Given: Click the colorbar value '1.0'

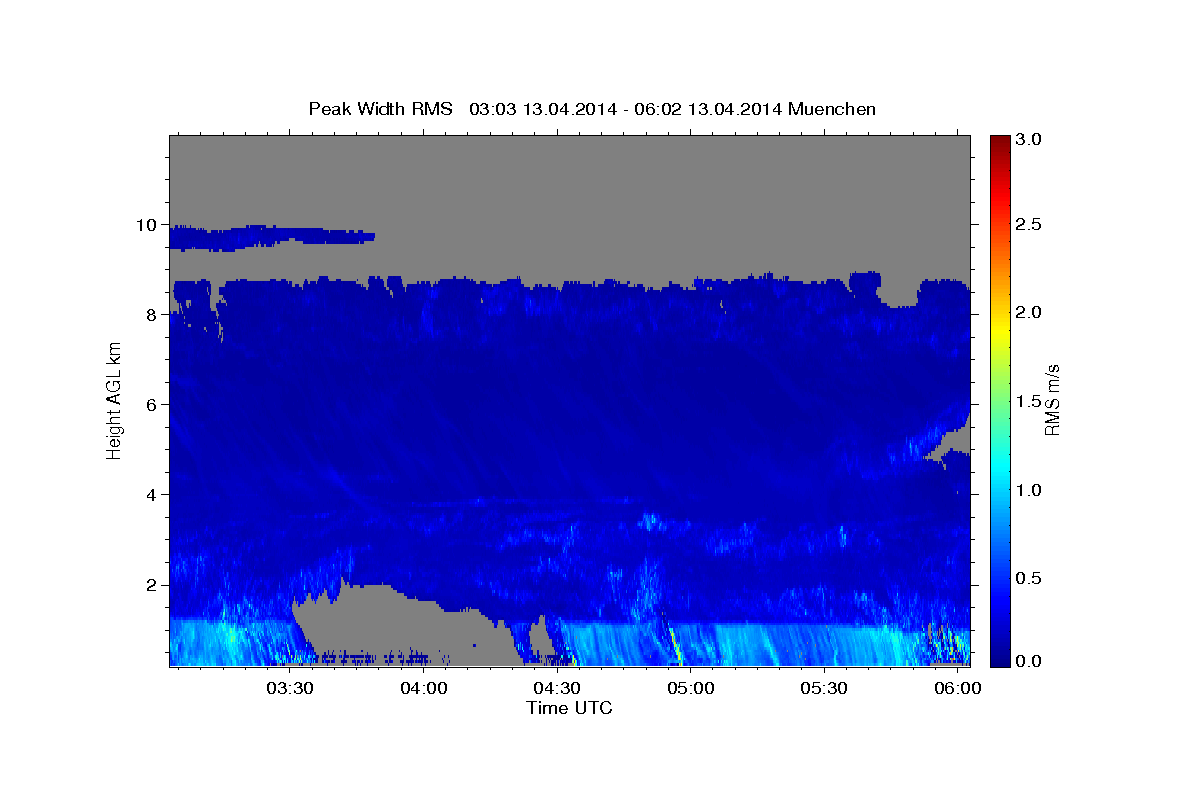Looking at the screenshot, I should tap(1029, 490).
